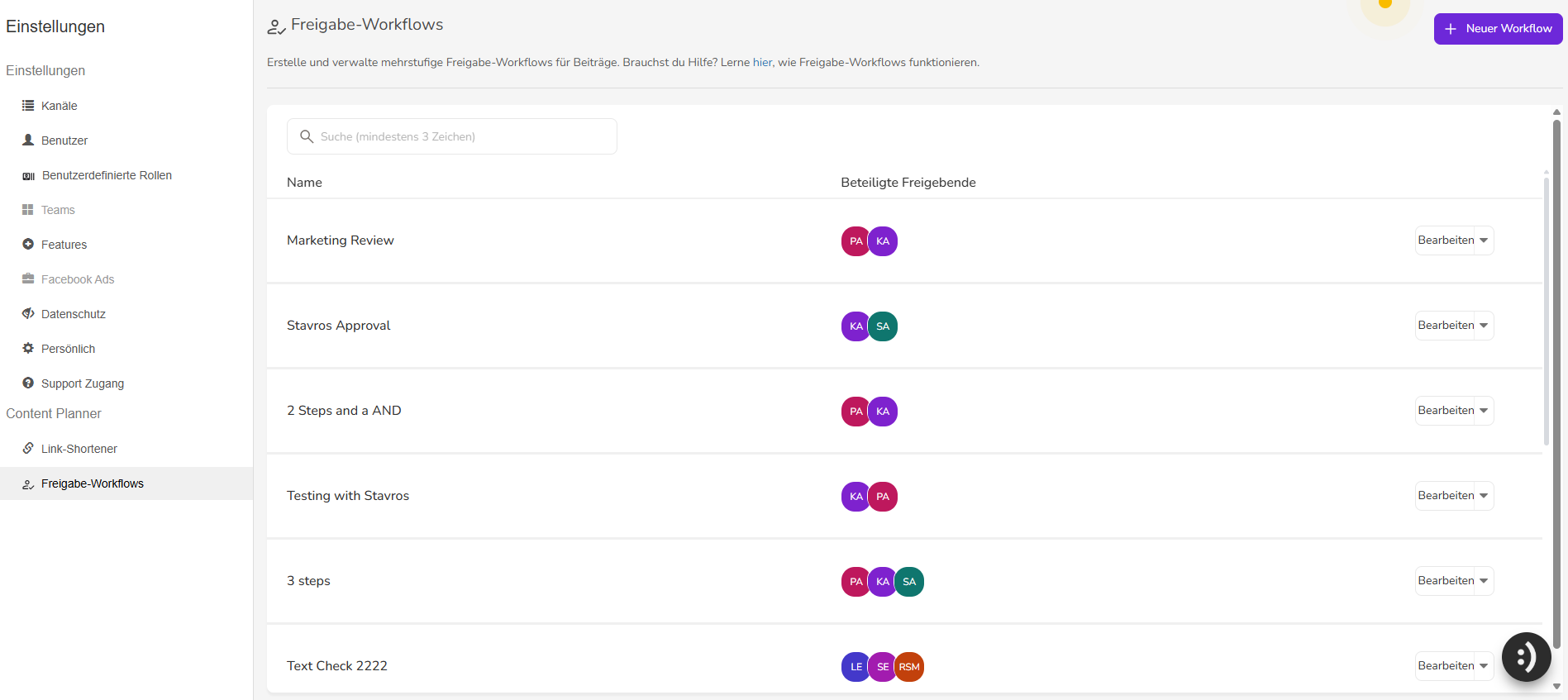Open Bearbeiten dropdown for Testing with Stavros
1568x700 pixels.
pos(1484,496)
